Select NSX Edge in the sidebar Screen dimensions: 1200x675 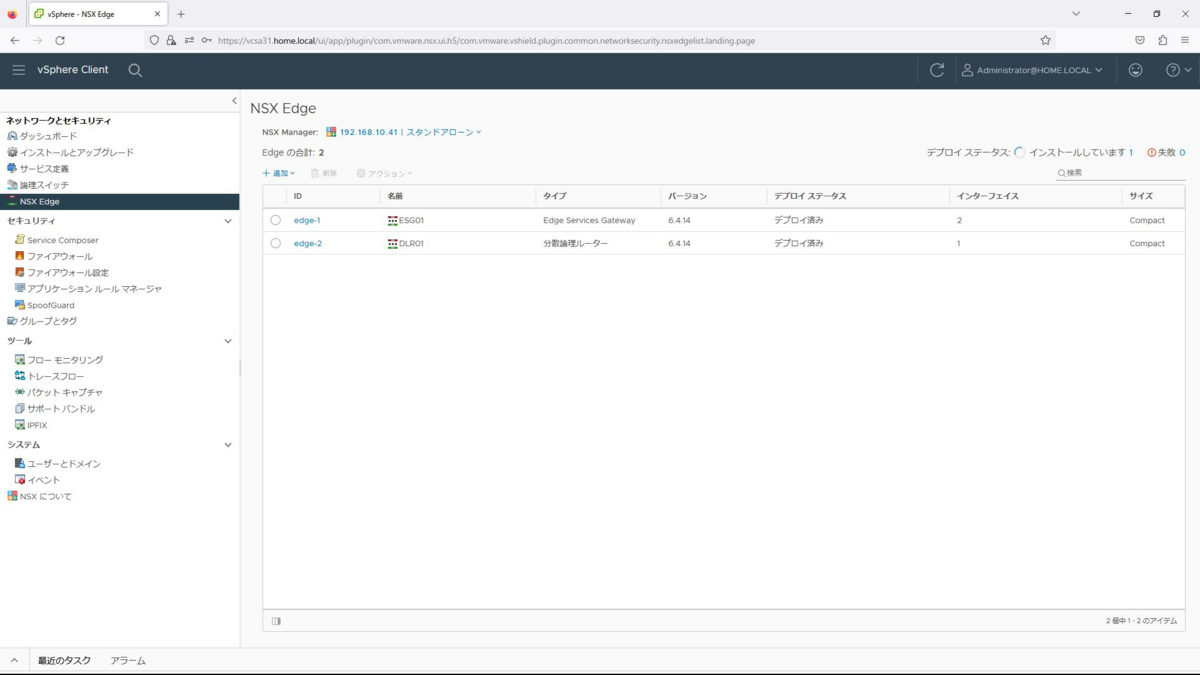pos(120,201)
